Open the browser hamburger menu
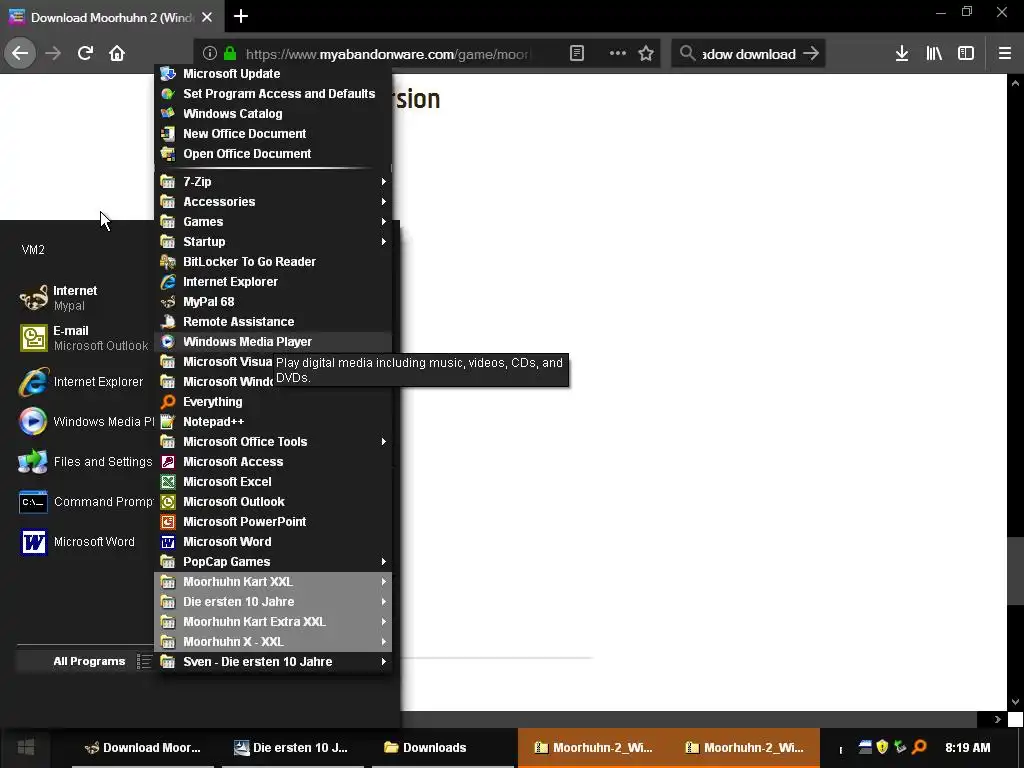This screenshot has width=1024, height=768. (x=1005, y=53)
